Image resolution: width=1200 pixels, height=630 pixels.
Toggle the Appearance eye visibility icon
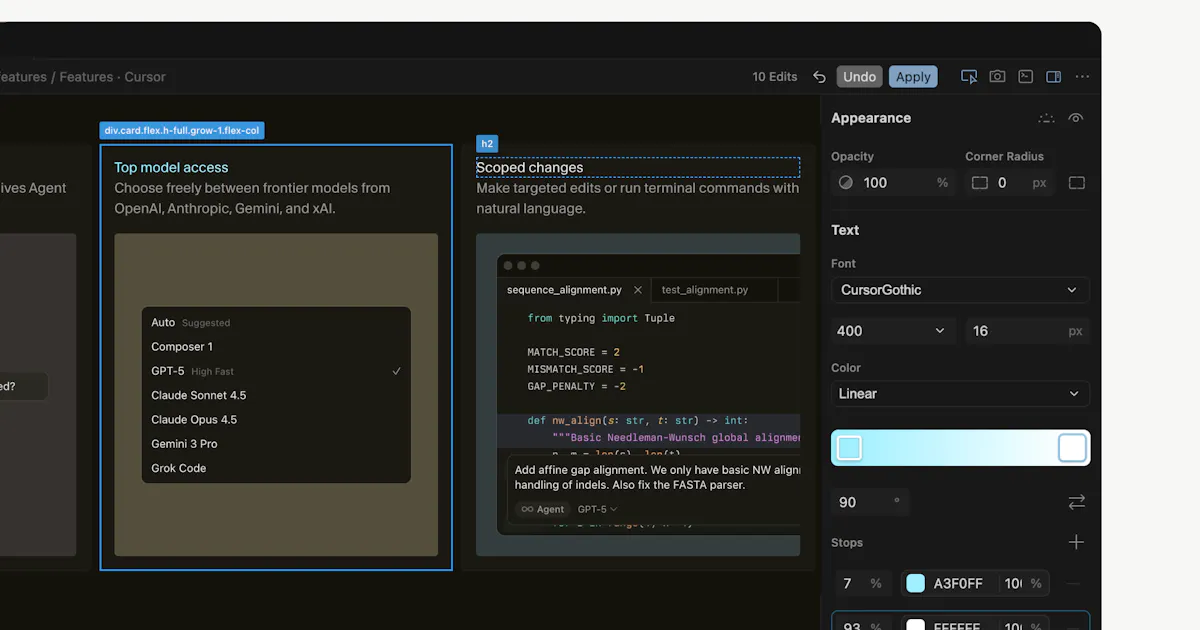1076,118
